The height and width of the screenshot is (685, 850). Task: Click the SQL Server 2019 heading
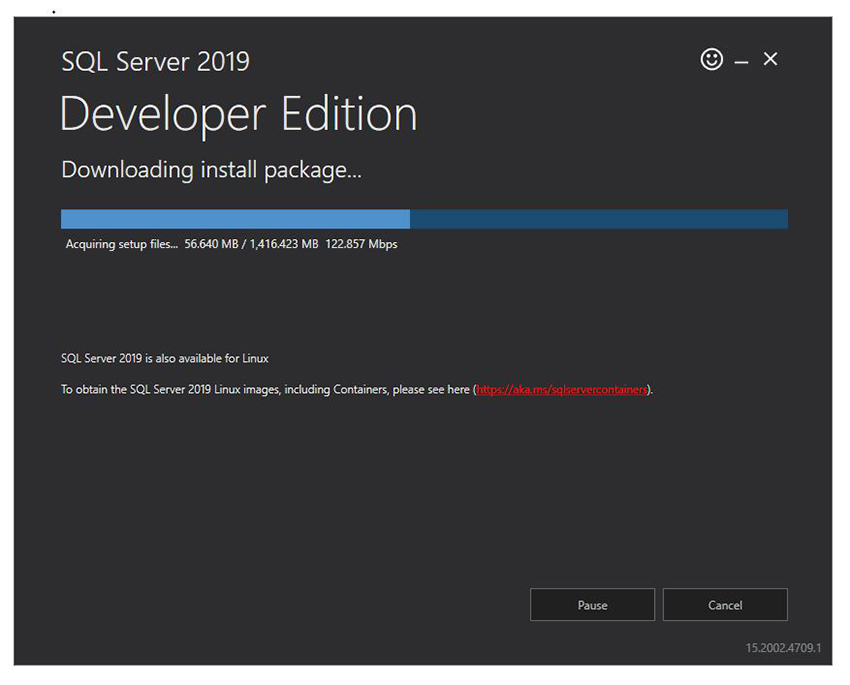coord(155,61)
